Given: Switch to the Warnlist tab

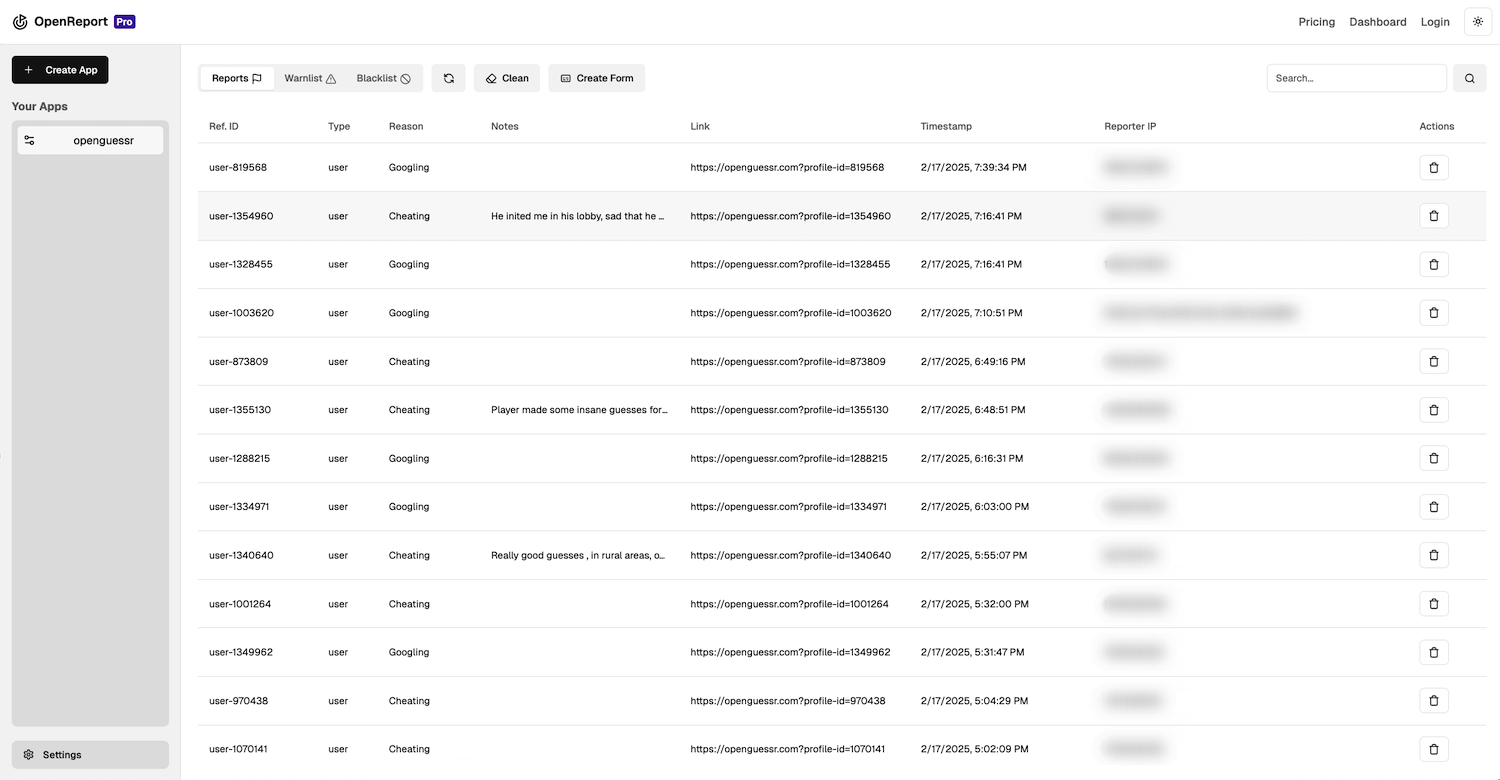Looking at the screenshot, I should point(309,78).
